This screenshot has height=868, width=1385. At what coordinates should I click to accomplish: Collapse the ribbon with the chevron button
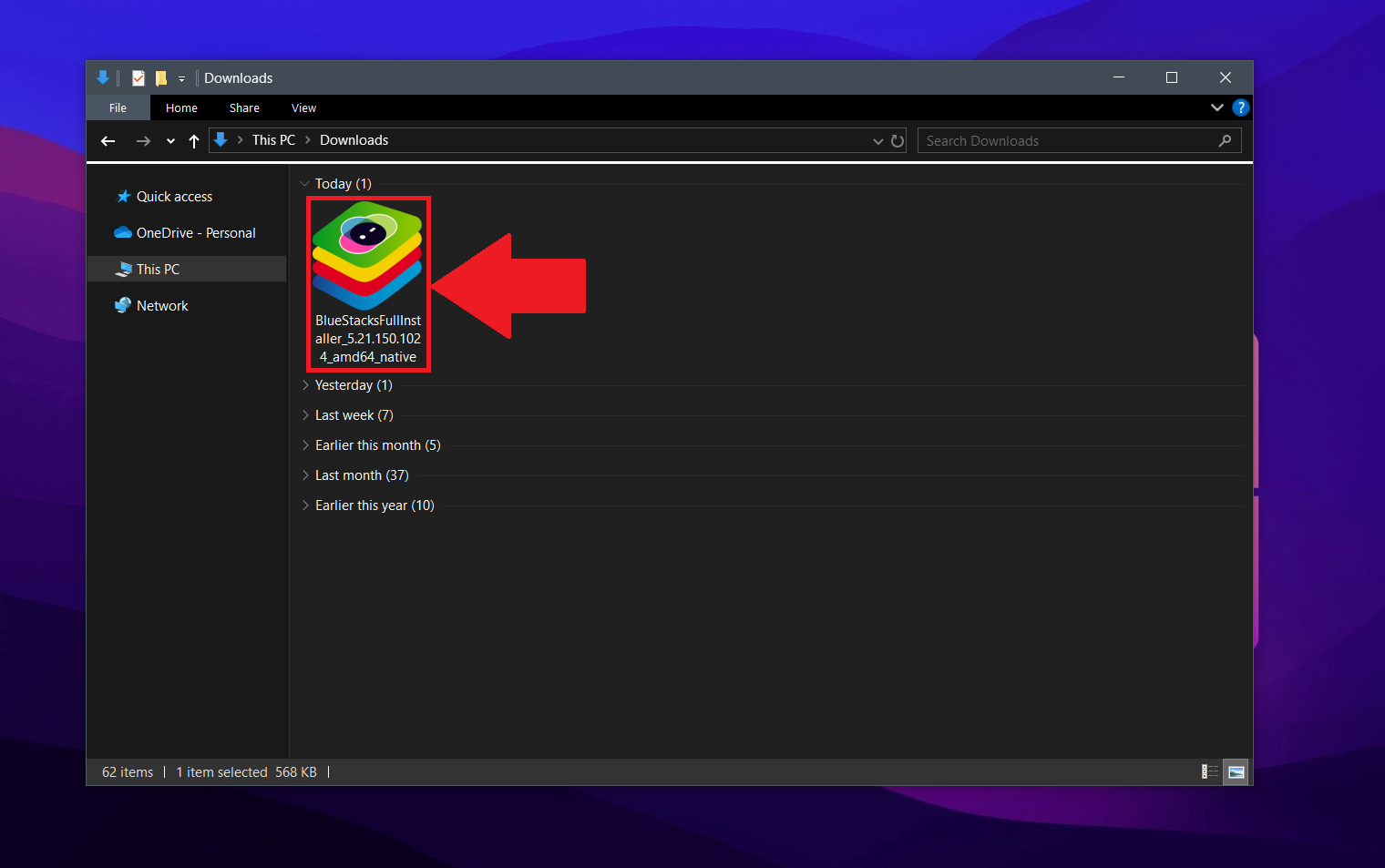[1217, 107]
